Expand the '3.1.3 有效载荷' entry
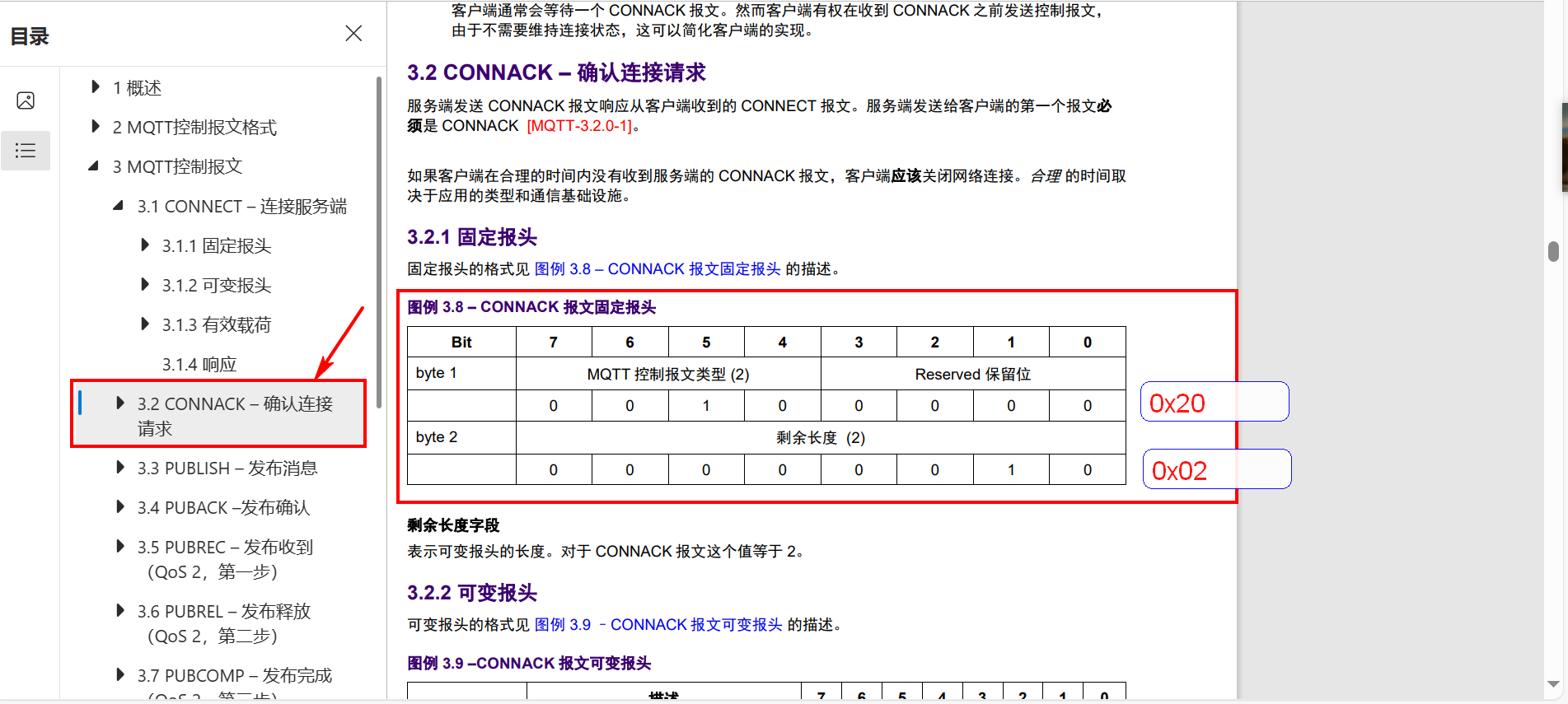The height and width of the screenshot is (704, 1568). (x=145, y=324)
